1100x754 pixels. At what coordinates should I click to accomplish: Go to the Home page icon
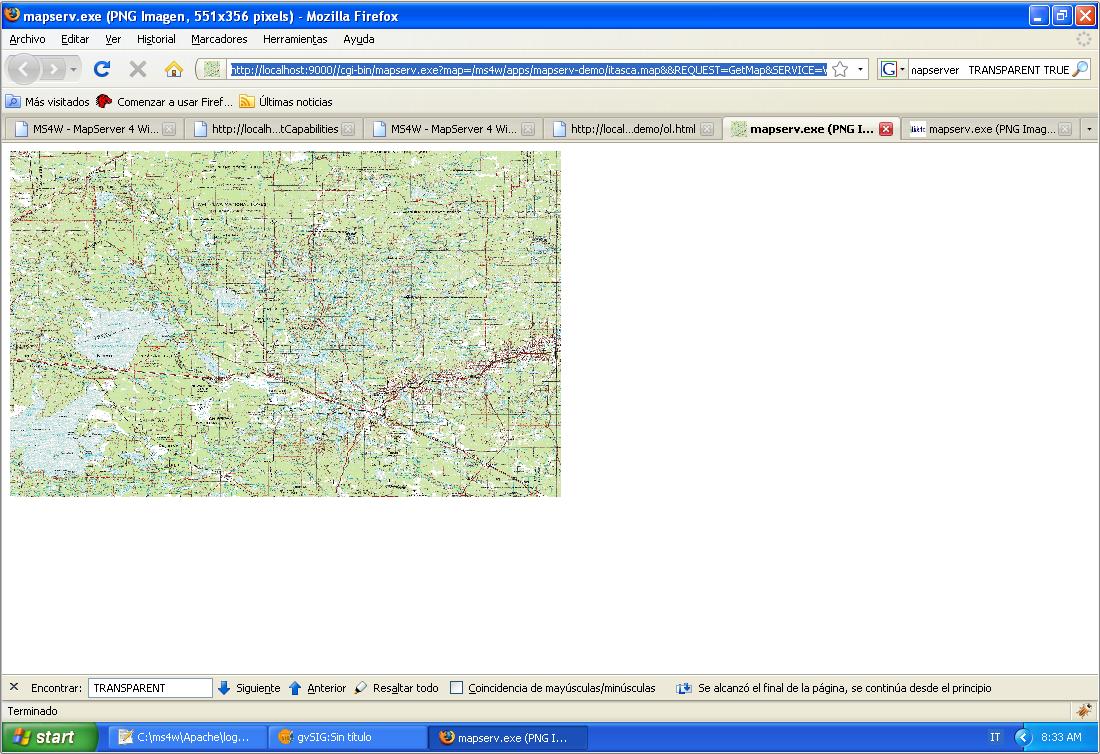pos(173,69)
